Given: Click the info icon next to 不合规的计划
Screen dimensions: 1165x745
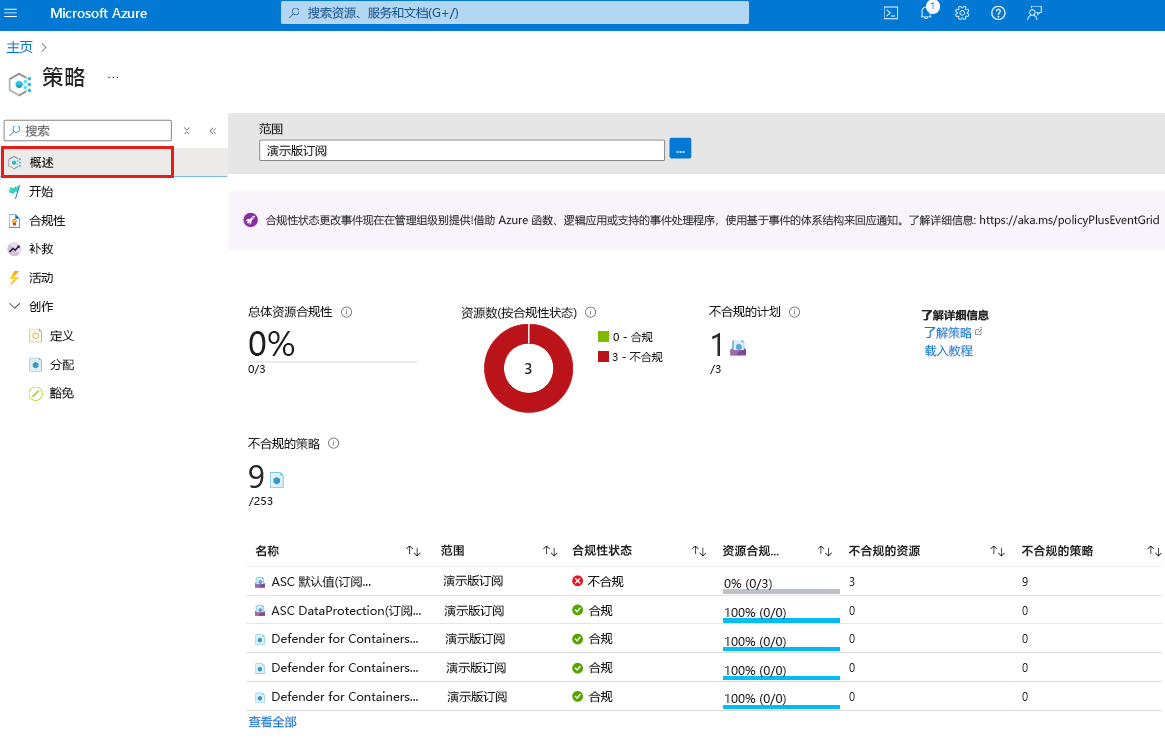Looking at the screenshot, I should pyautogui.click(x=794, y=312).
